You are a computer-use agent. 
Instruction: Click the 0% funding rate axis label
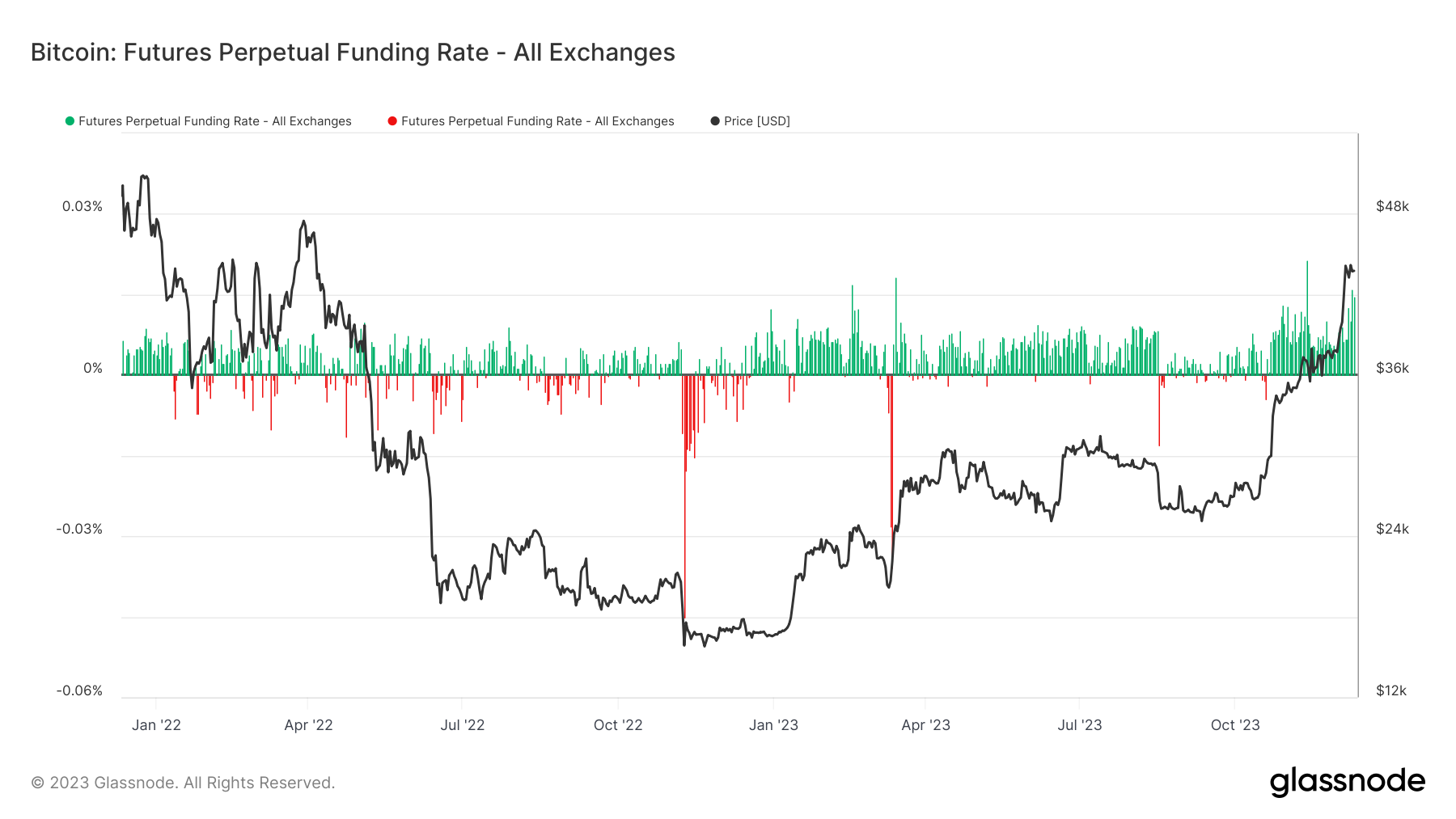pos(93,368)
